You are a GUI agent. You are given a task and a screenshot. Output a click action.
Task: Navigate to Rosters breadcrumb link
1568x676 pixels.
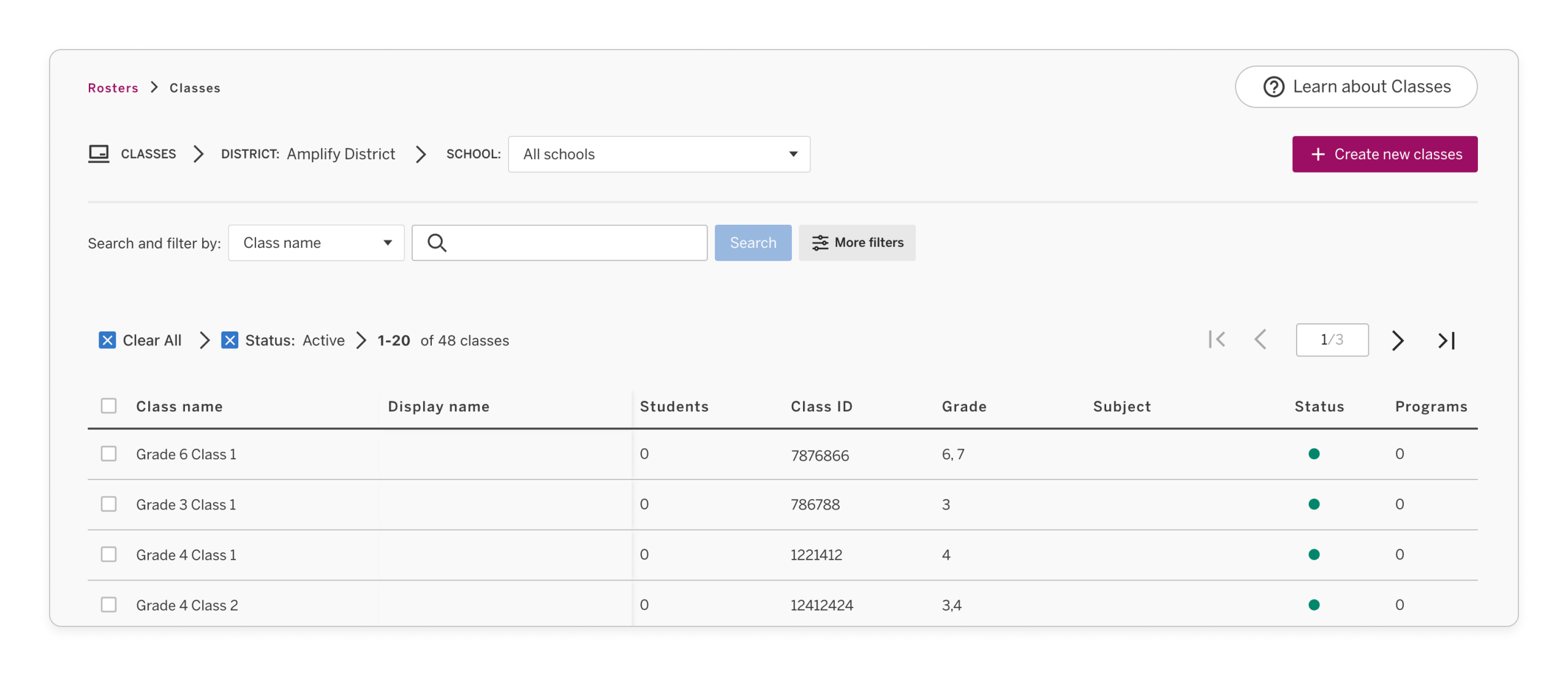[113, 88]
